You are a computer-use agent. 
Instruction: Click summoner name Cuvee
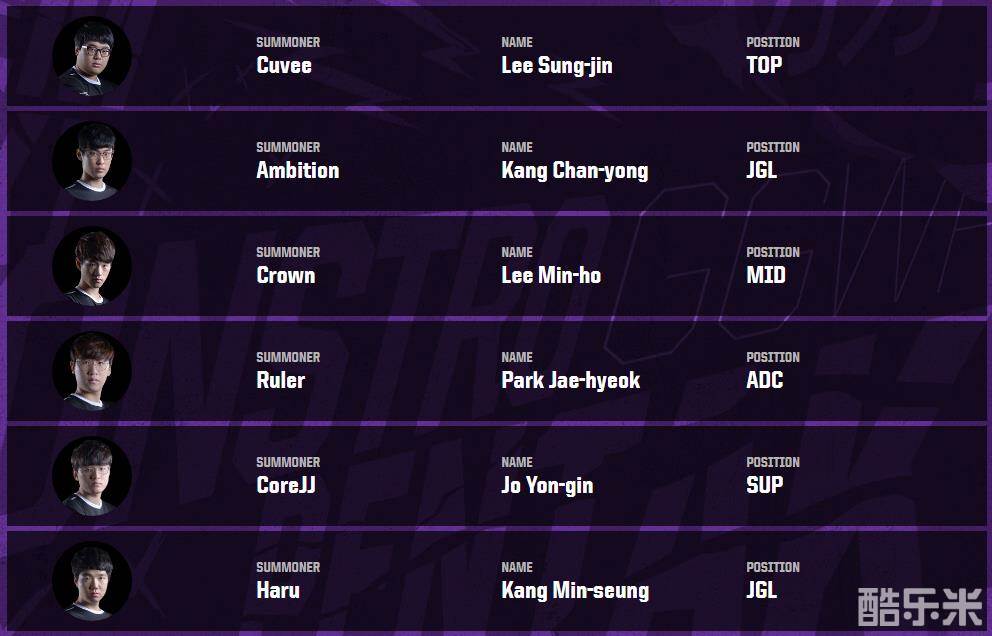[284, 66]
